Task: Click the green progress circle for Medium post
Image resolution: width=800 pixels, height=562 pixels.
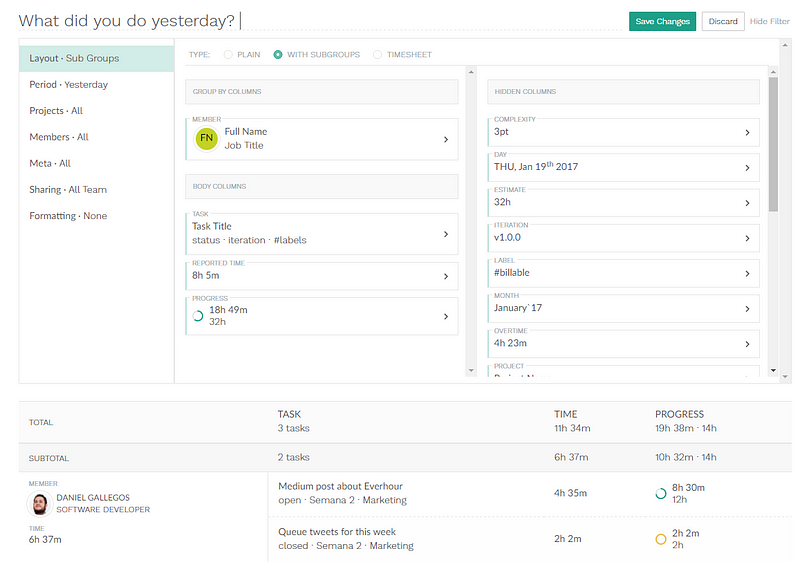Action: point(660,493)
